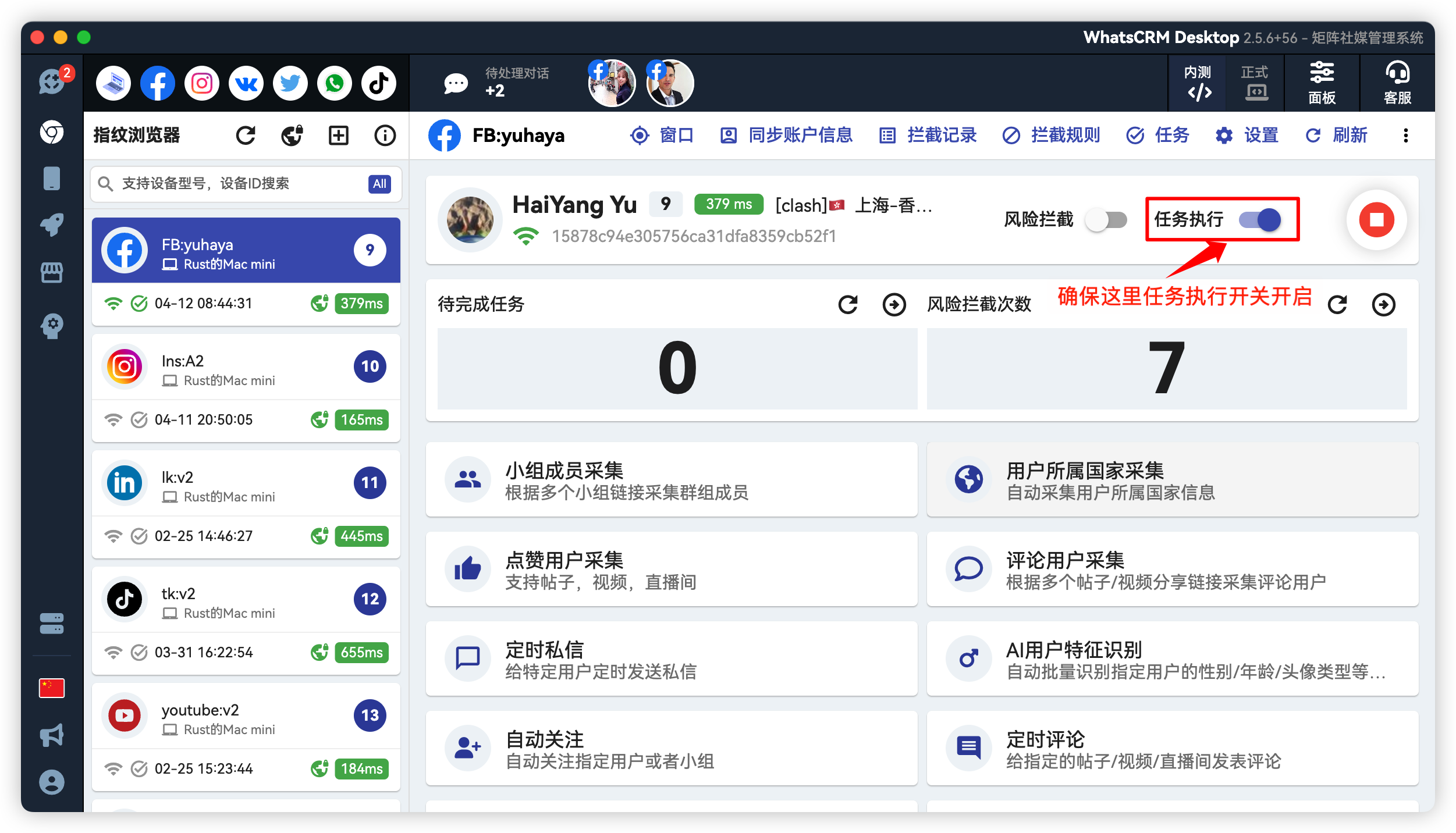Screen dimensions: 1456x833
Task: Open 待完成任务 details arrow
Action: (x=894, y=304)
